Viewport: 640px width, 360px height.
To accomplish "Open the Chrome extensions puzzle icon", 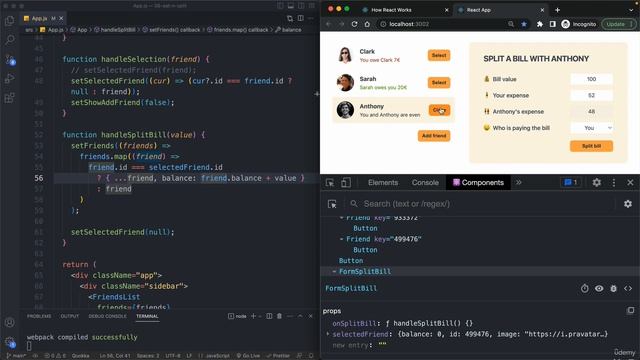I will point(540,24).
